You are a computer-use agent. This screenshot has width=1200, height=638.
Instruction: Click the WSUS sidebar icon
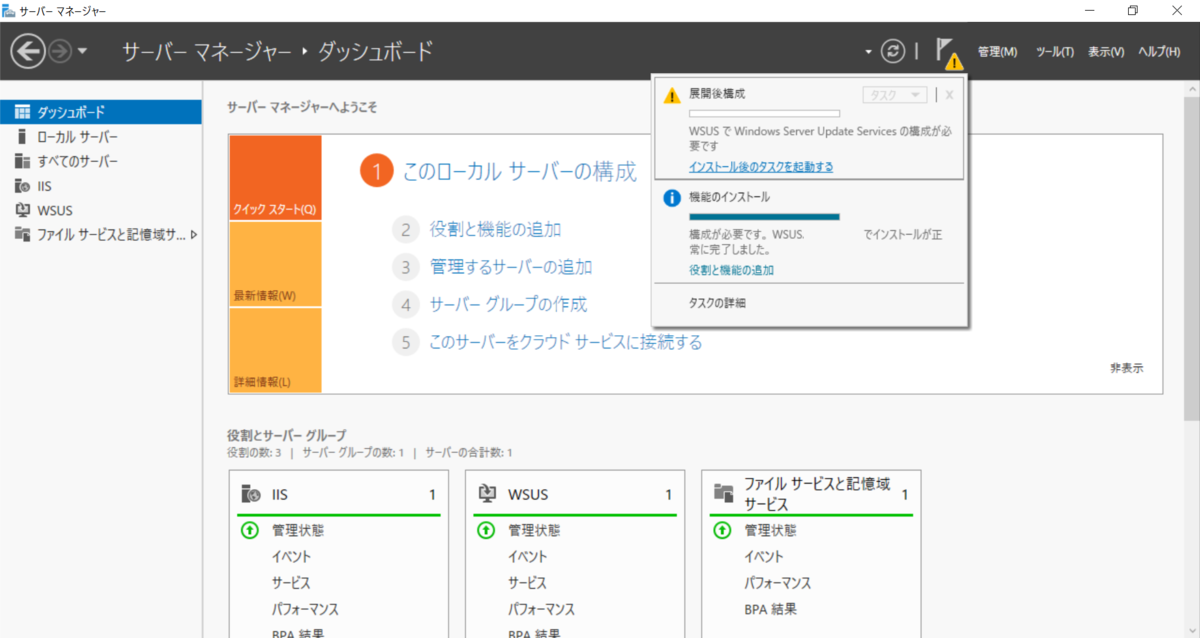point(22,210)
